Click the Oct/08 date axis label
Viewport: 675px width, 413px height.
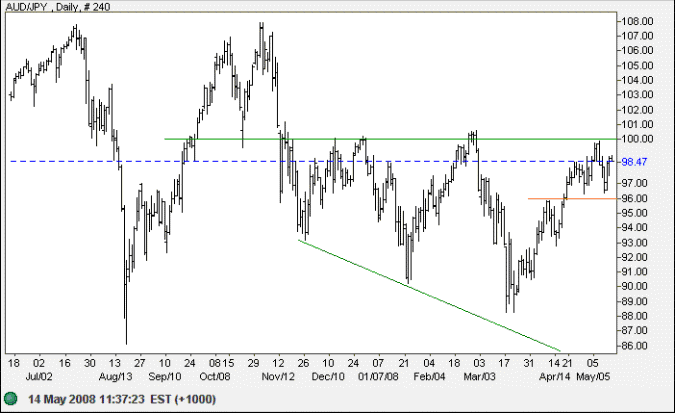click(215, 376)
